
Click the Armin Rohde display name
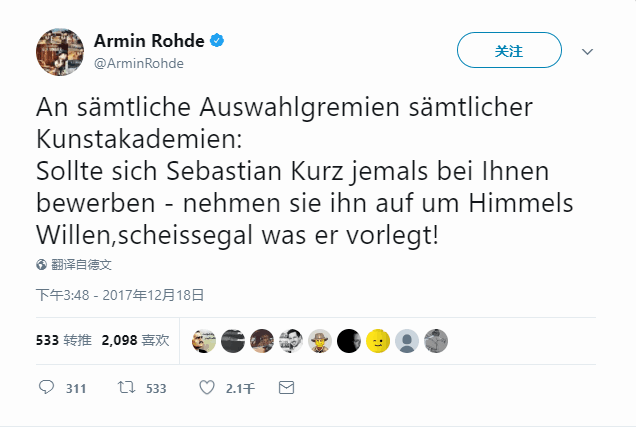pos(148,41)
